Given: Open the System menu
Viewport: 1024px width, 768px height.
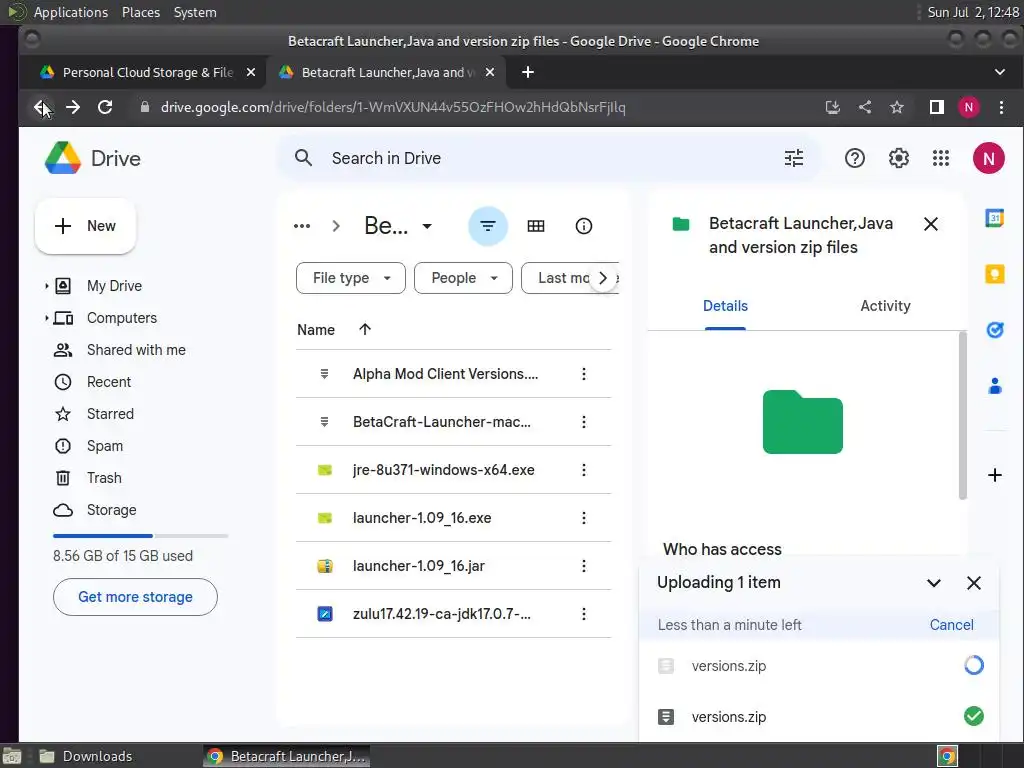Looking at the screenshot, I should coord(195,12).
